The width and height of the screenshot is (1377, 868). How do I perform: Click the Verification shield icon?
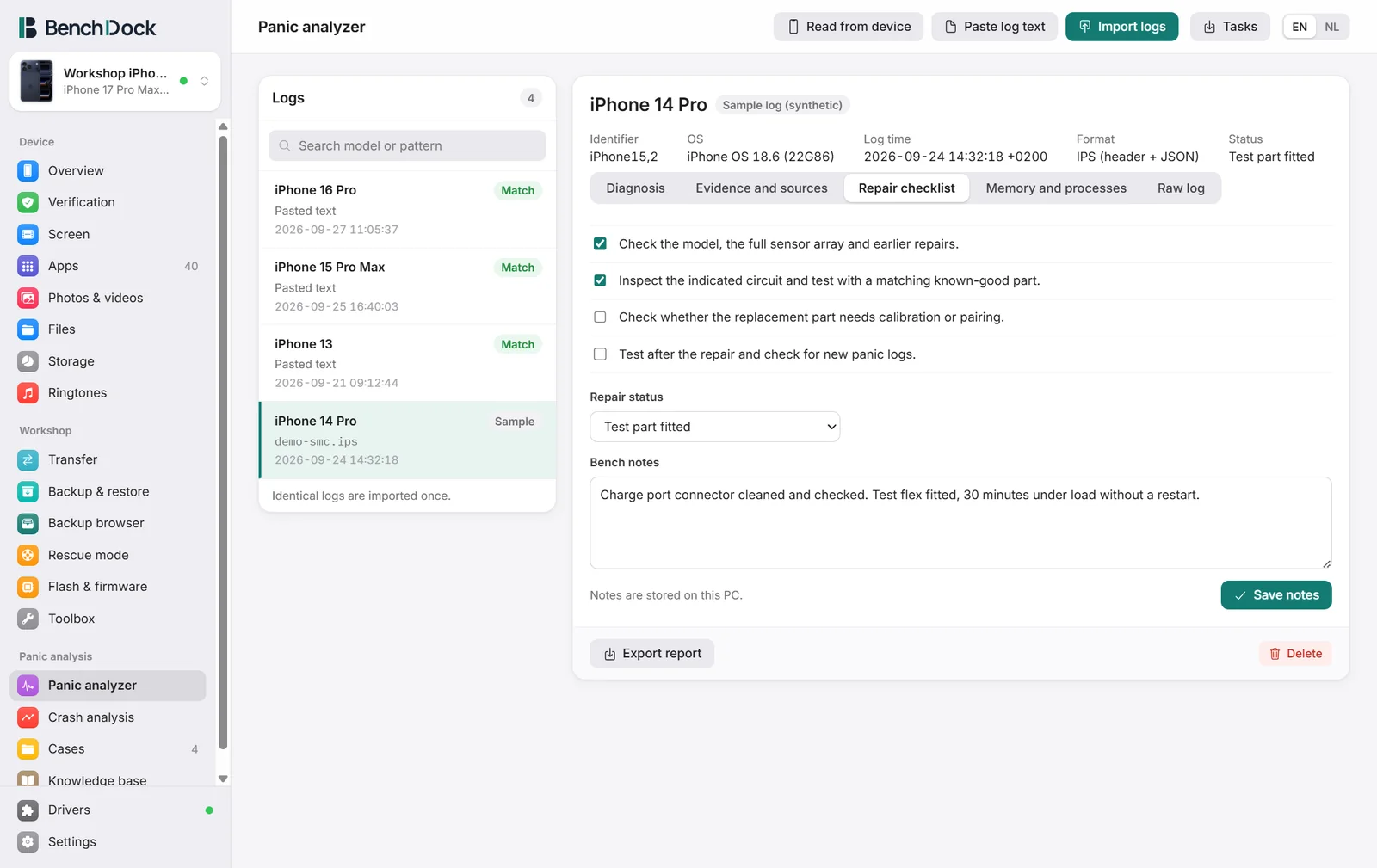28,202
